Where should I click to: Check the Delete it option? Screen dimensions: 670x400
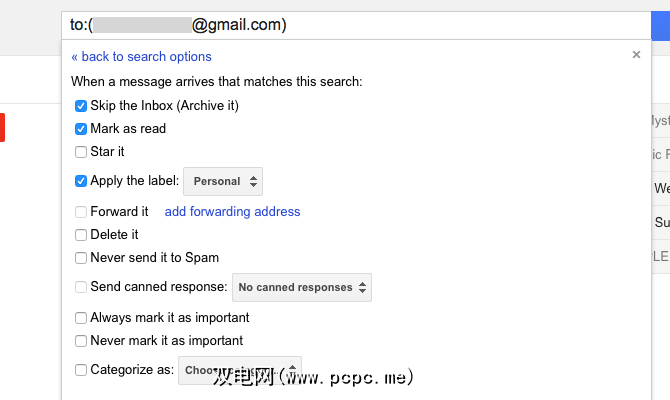(x=81, y=235)
